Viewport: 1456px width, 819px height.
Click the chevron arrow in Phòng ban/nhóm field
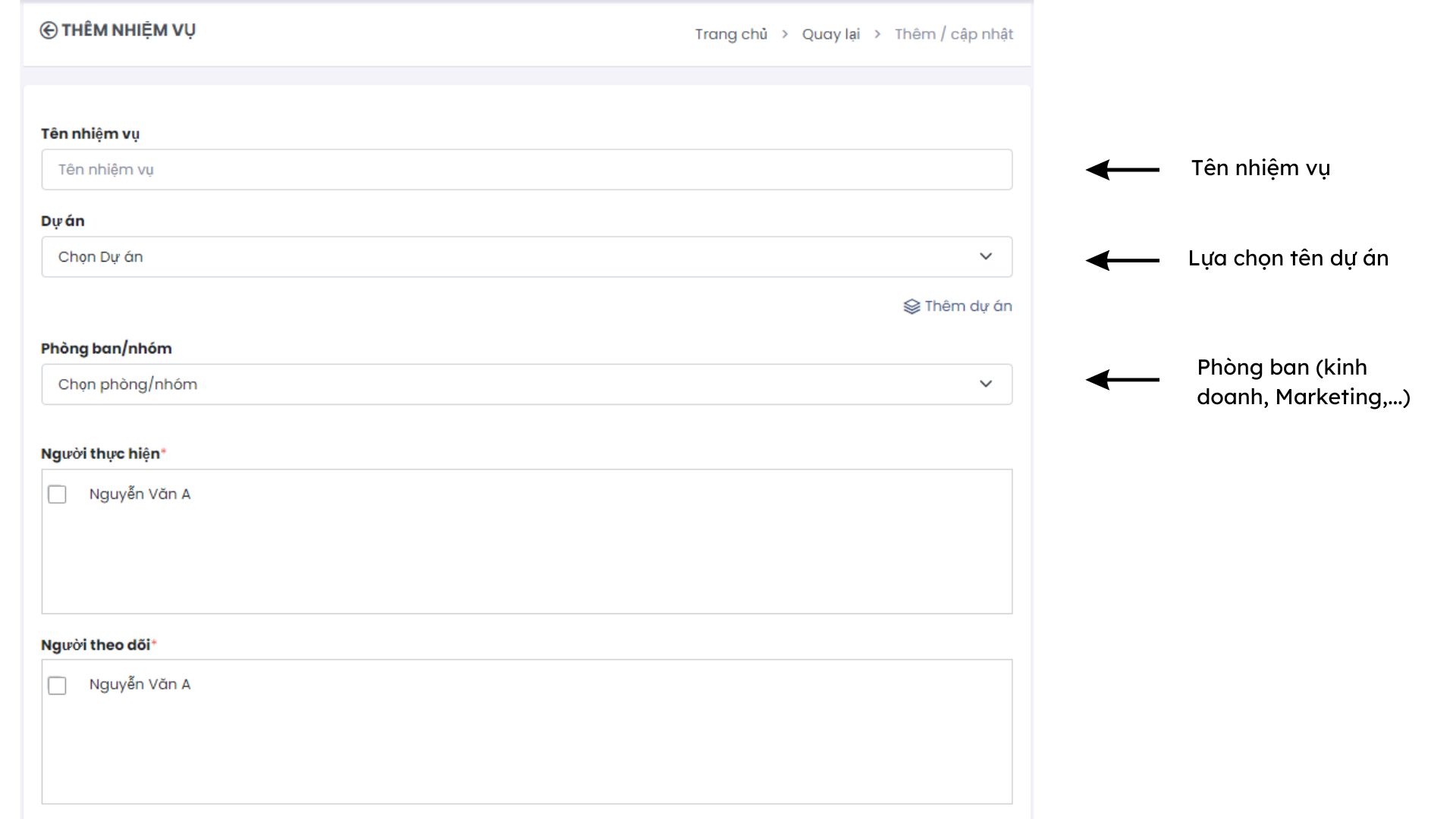(x=985, y=384)
